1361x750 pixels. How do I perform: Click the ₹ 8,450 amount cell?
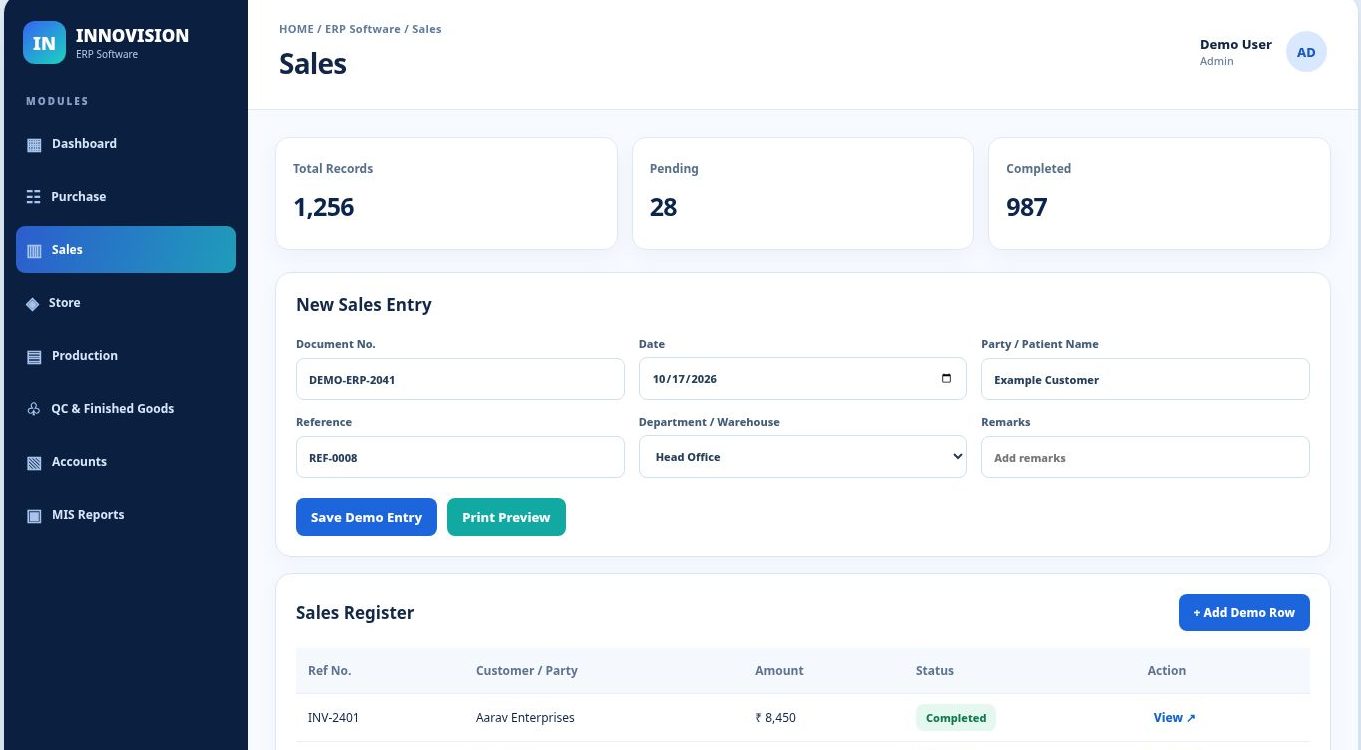coord(776,718)
